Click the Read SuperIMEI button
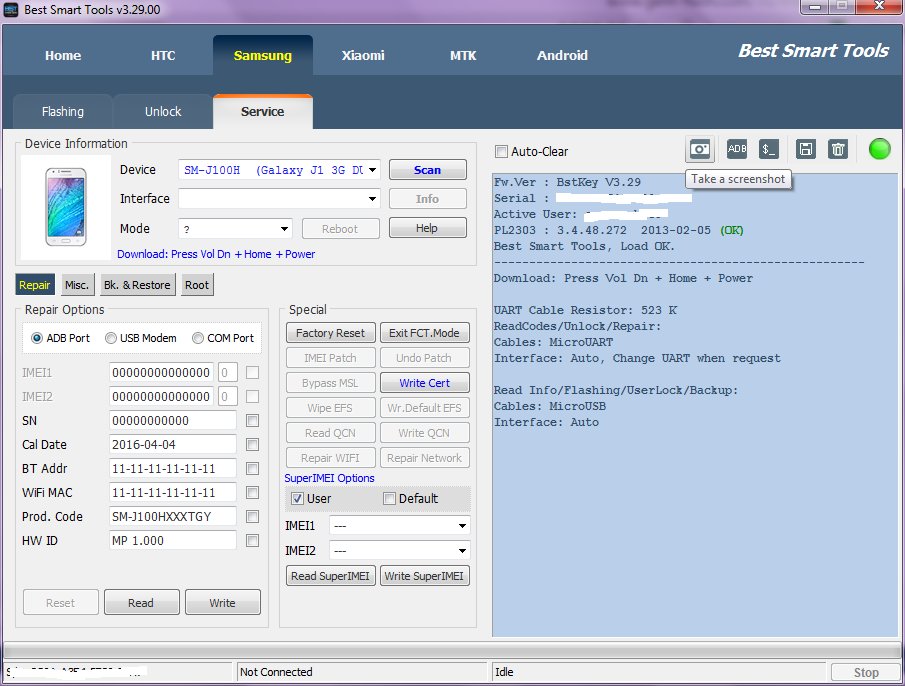 pyautogui.click(x=331, y=576)
